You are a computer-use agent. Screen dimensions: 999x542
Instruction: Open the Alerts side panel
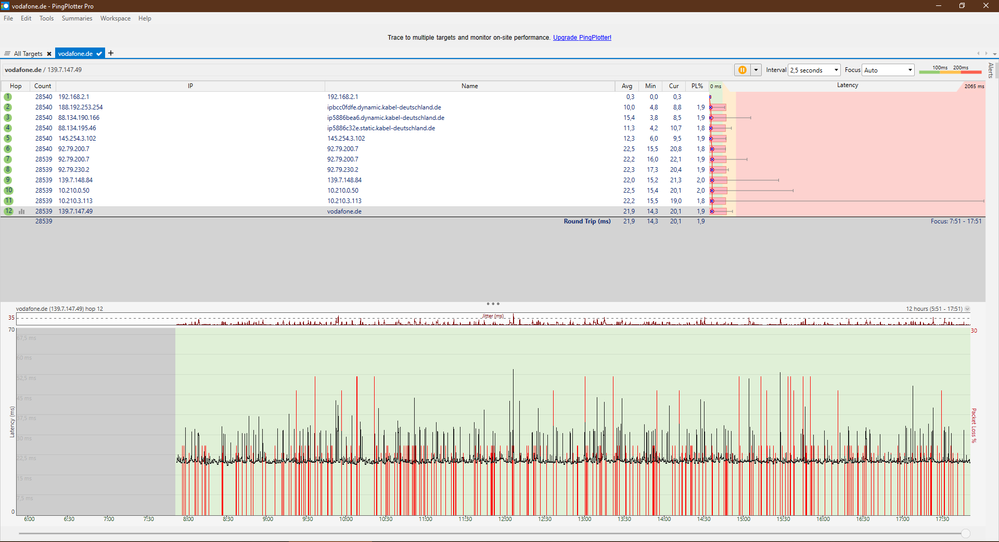coord(990,70)
